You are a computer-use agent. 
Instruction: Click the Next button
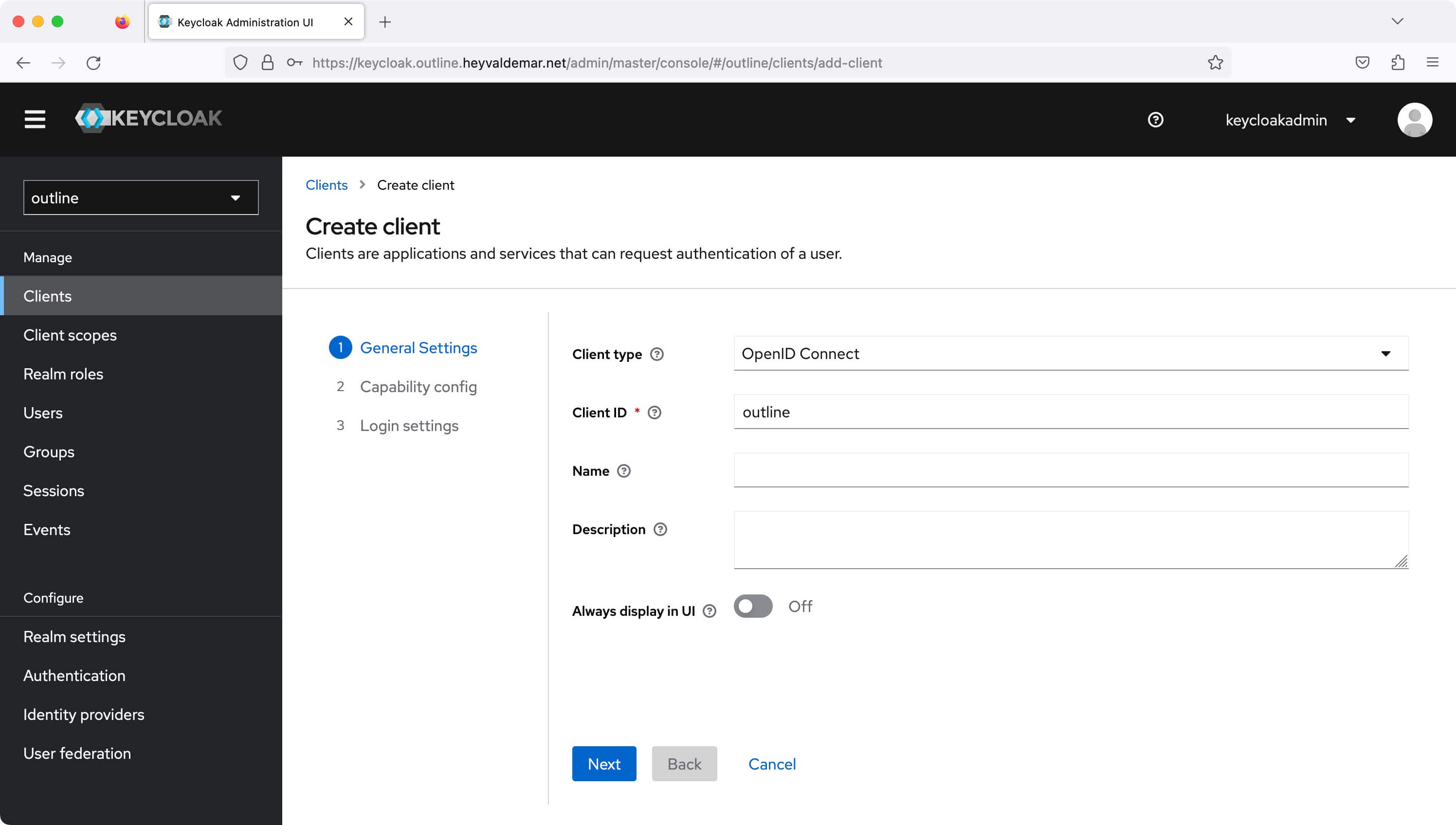point(603,764)
